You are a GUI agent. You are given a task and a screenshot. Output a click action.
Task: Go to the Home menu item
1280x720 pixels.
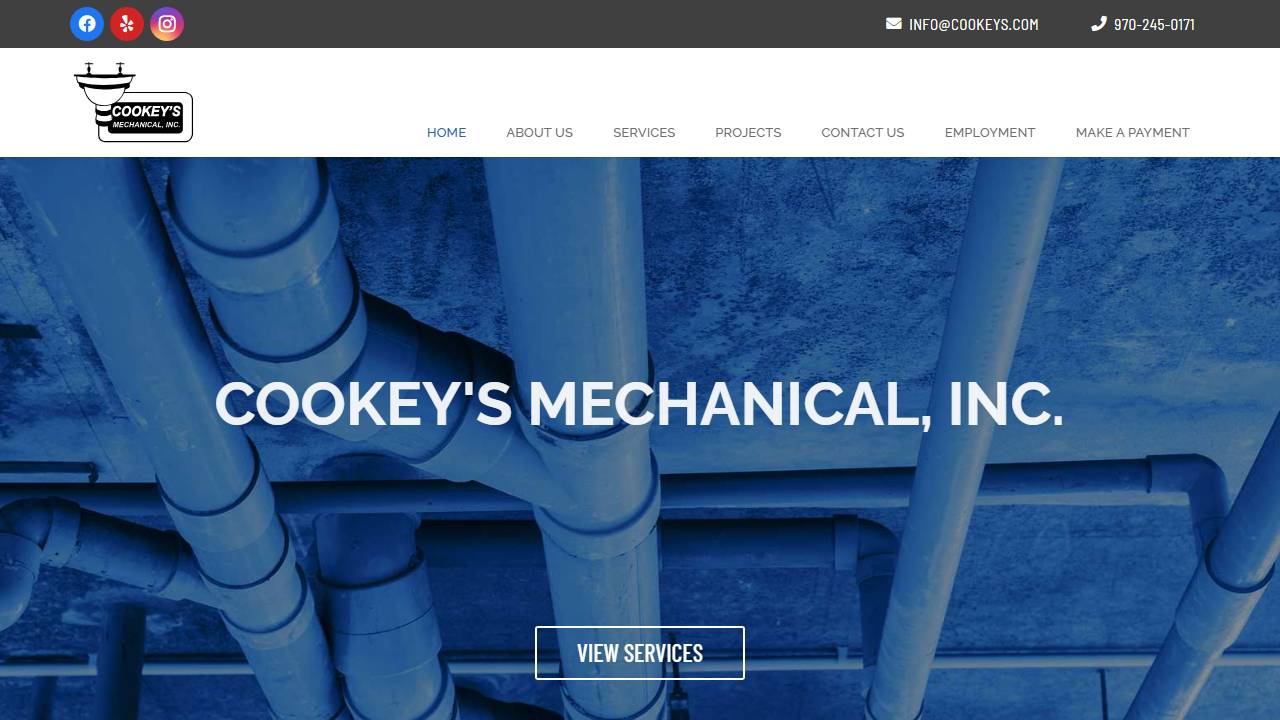(446, 132)
